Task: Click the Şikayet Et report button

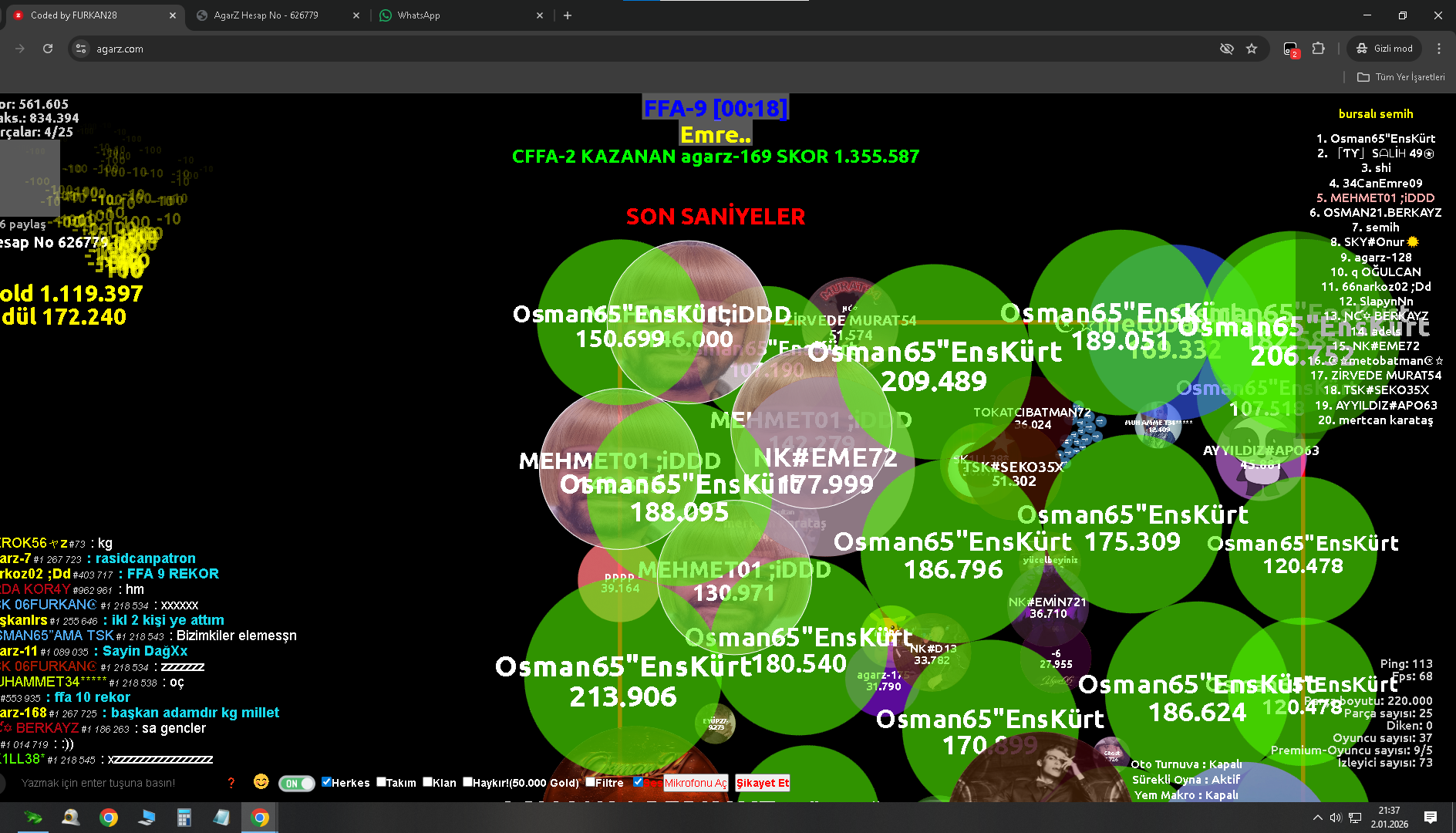Action: [763, 783]
